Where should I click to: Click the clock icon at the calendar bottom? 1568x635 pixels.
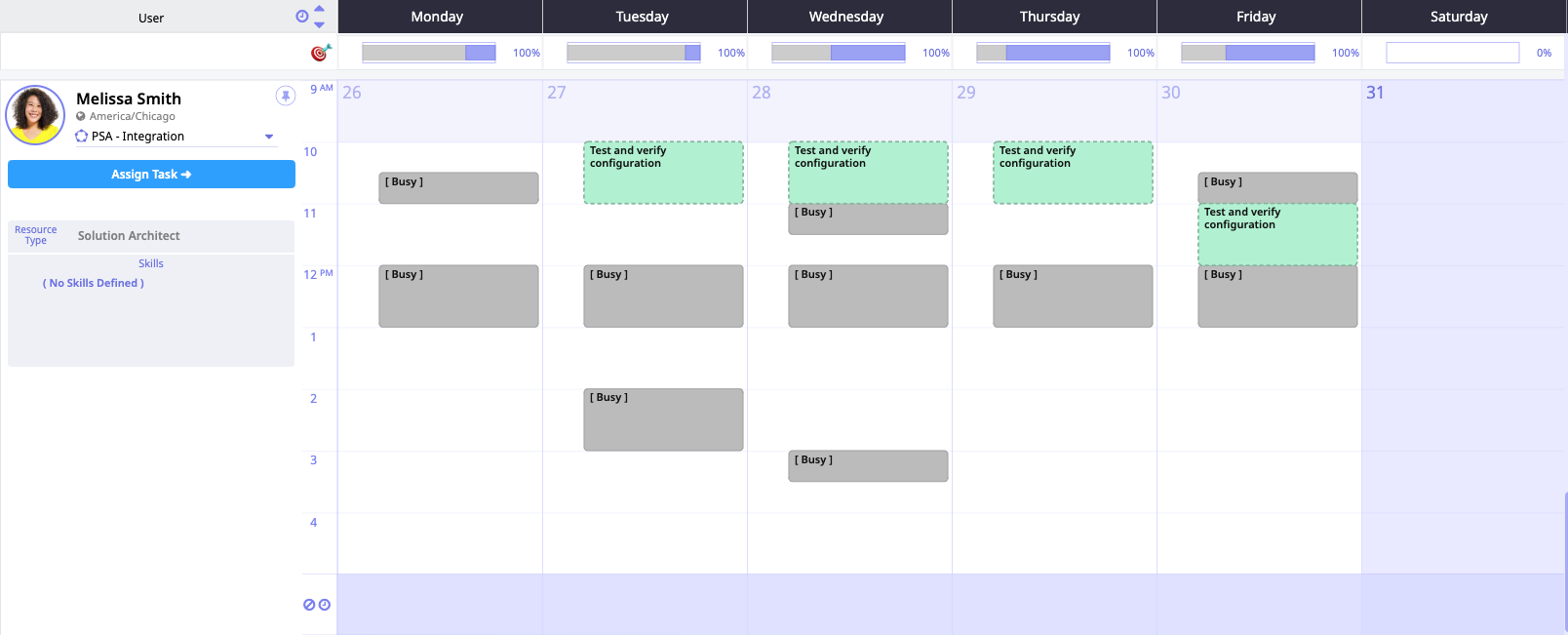point(324,605)
